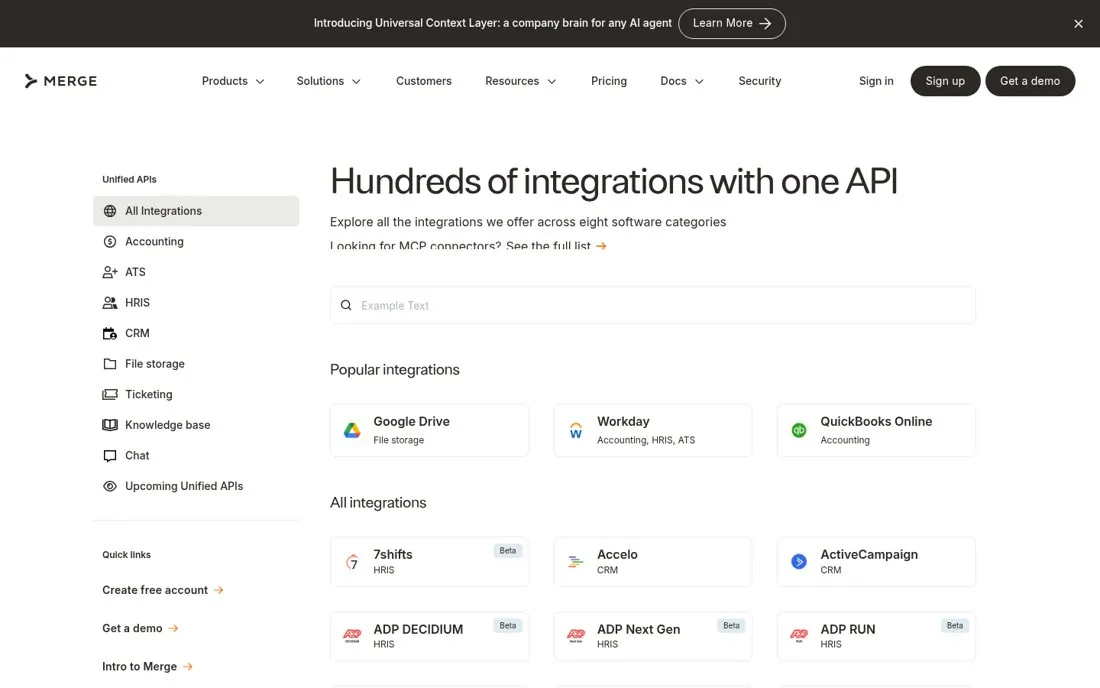1100x688 pixels.
Task: Click the eye icon beside Upcoming Unified APIs
Action: coord(110,486)
